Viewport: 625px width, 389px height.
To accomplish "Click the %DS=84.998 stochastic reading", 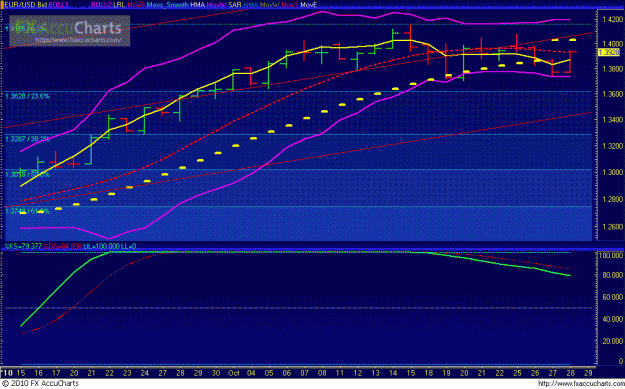I will [63, 246].
